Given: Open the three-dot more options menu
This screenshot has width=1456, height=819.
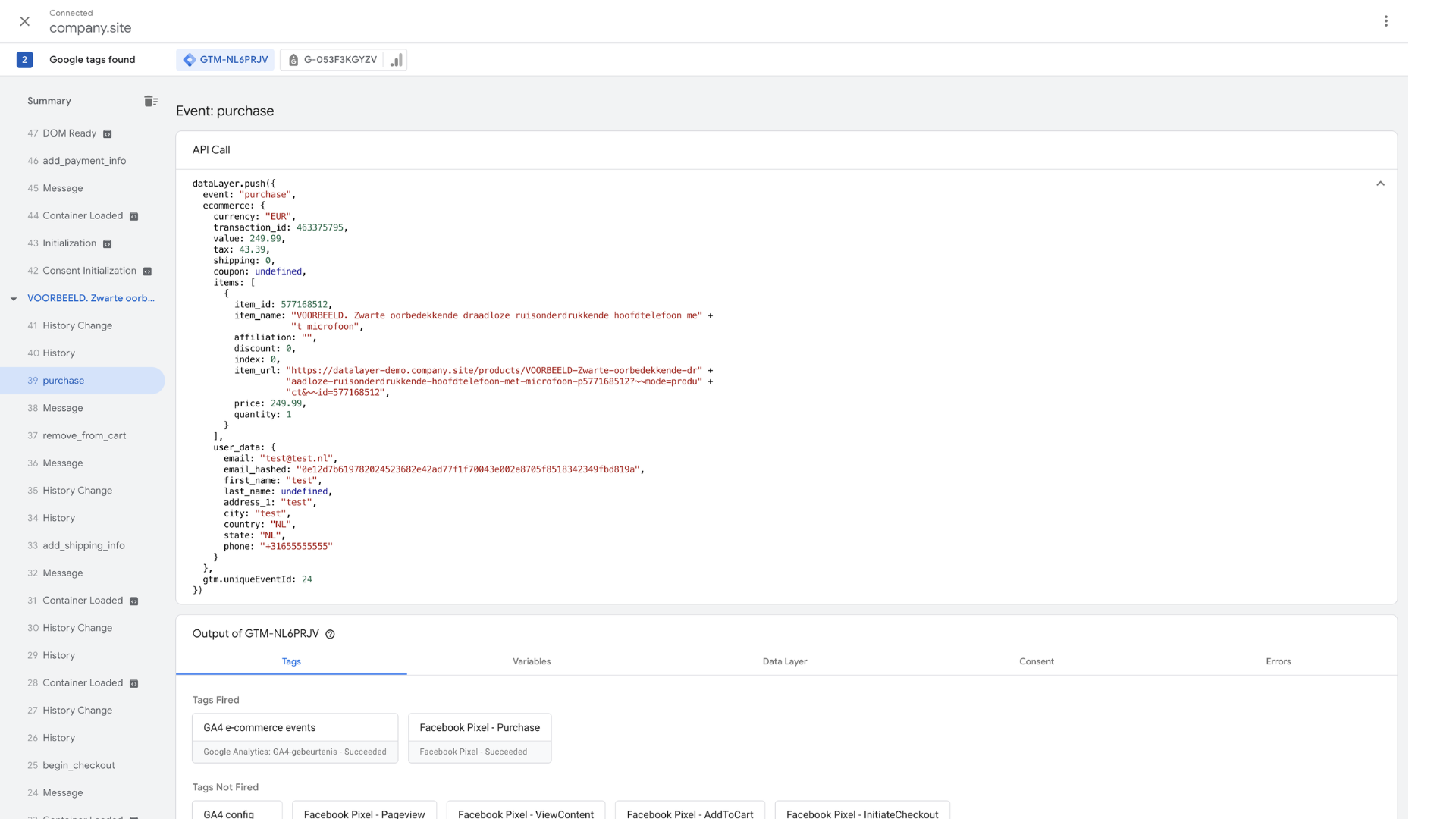Looking at the screenshot, I should (x=1385, y=21).
